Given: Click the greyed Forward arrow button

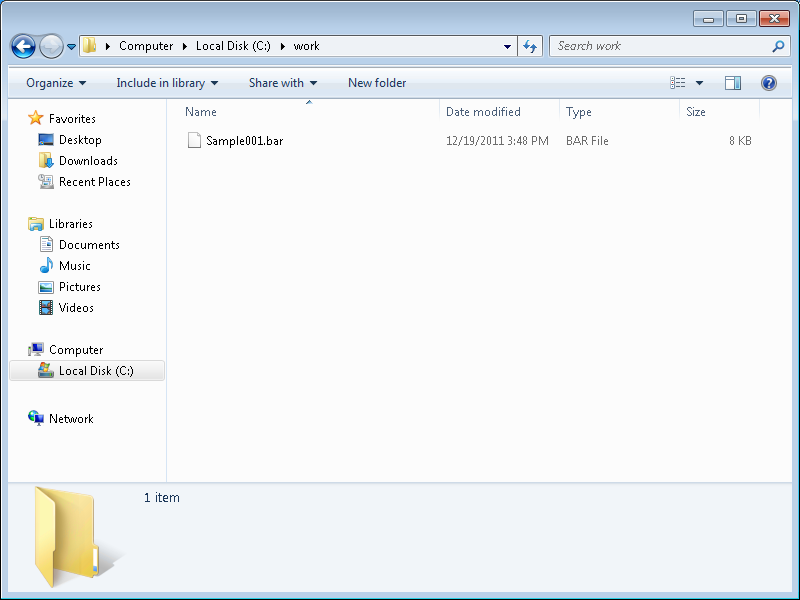Looking at the screenshot, I should (52, 46).
